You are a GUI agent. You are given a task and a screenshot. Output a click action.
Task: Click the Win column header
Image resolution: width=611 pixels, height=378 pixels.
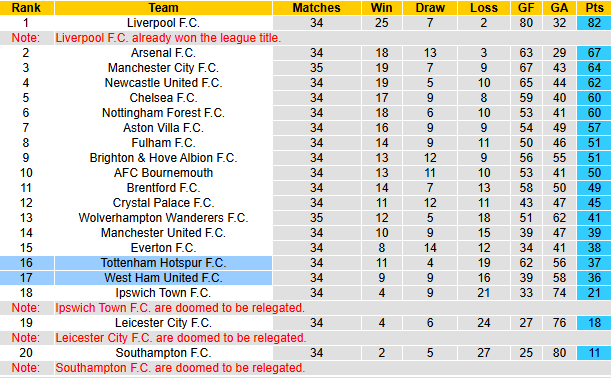pyautogui.click(x=381, y=8)
